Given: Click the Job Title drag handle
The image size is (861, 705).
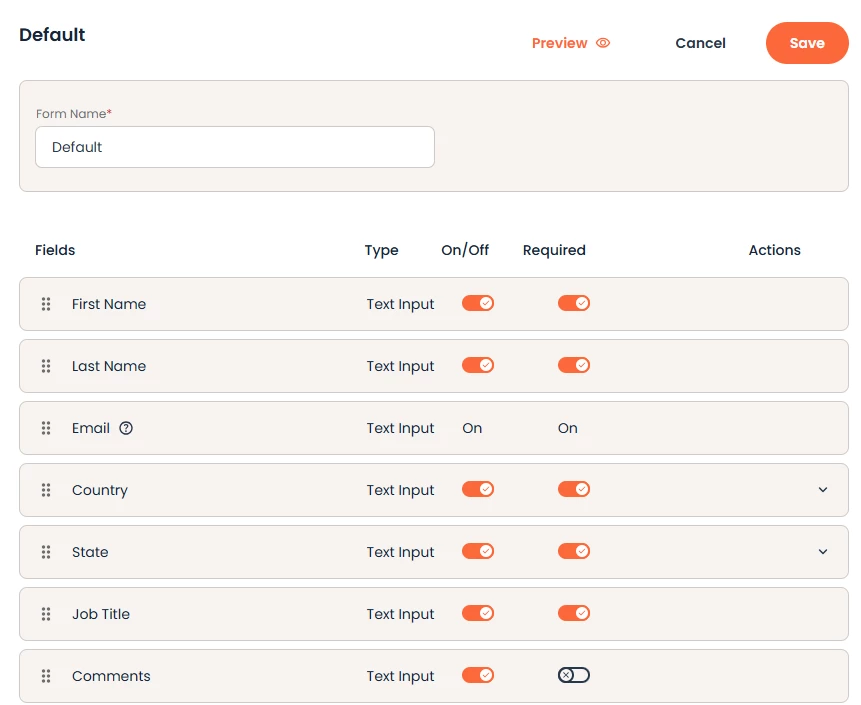Looking at the screenshot, I should tap(46, 614).
